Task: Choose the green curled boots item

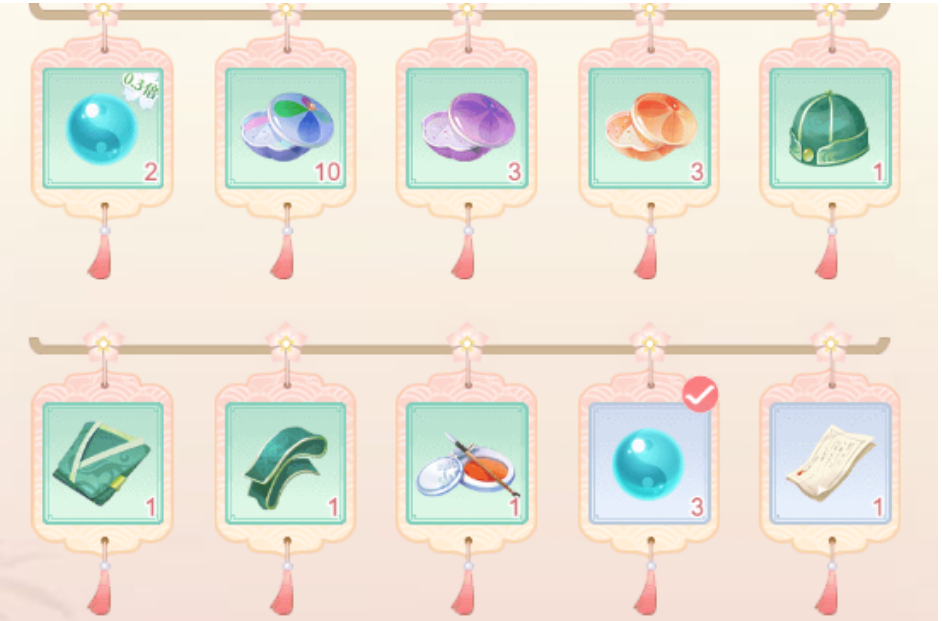Action: [286, 463]
